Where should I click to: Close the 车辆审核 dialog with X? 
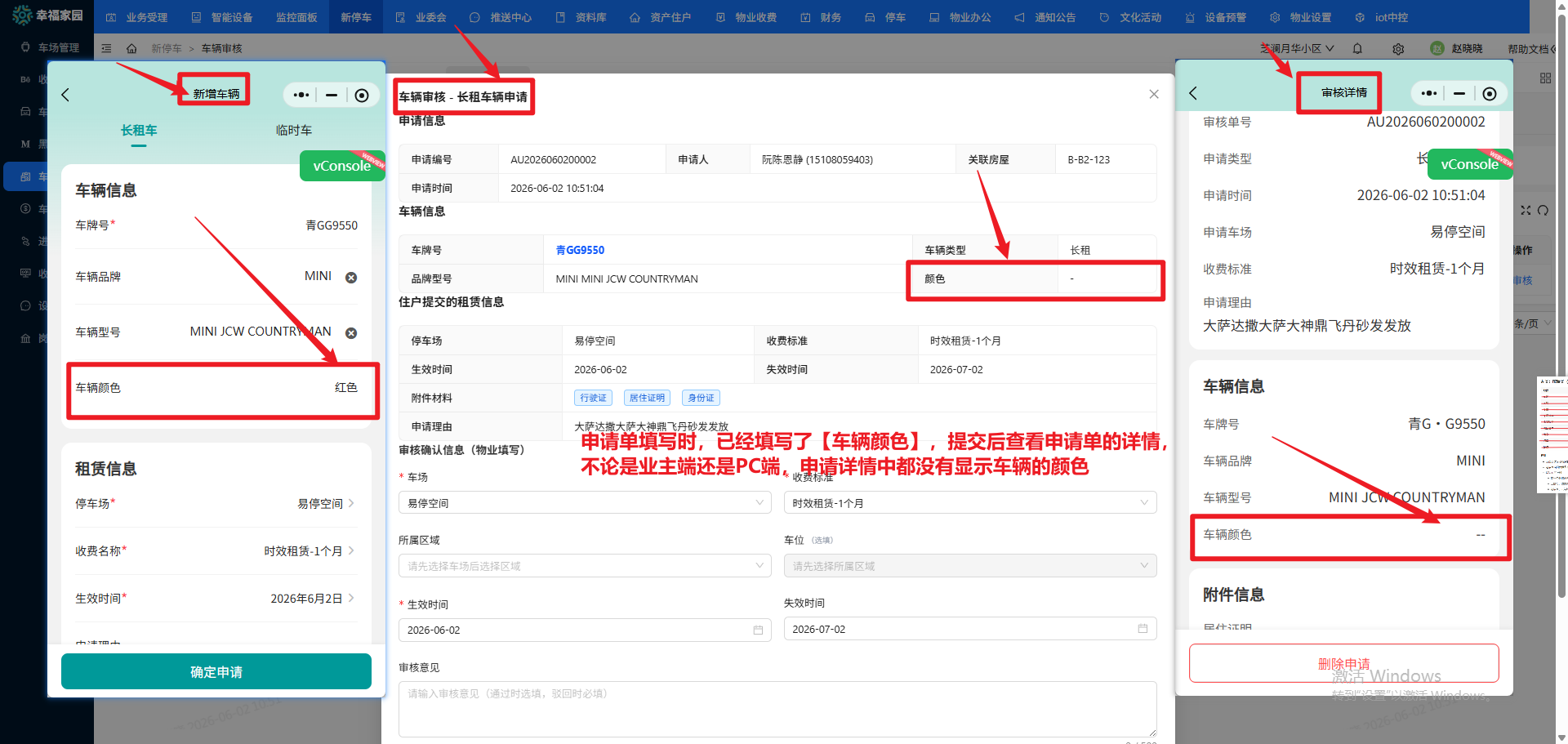click(x=1154, y=94)
